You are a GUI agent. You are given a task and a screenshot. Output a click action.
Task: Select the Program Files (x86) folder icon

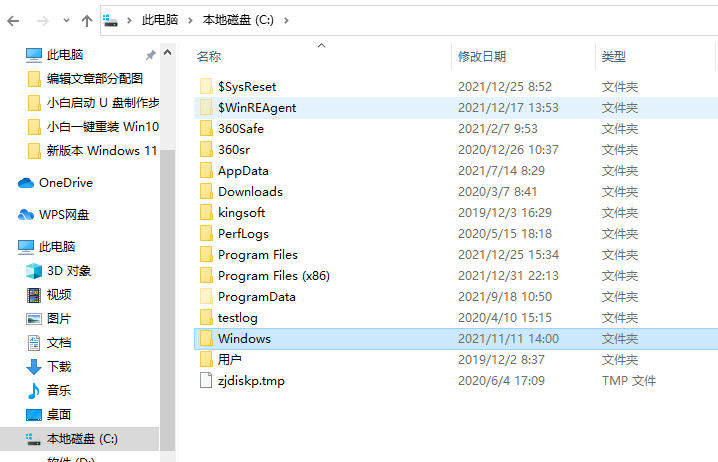pos(206,276)
